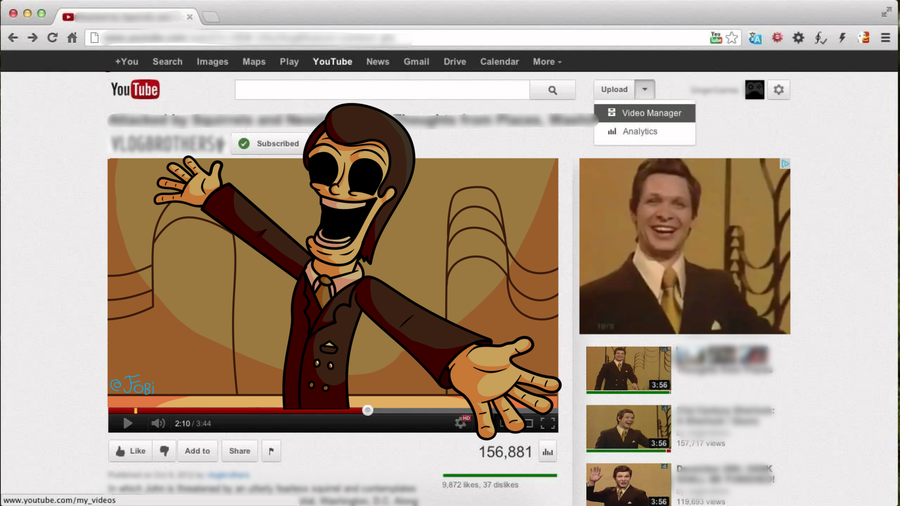Viewport: 900px width, 506px height.
Task: Open a new browser tab
Action: [211, 17]
